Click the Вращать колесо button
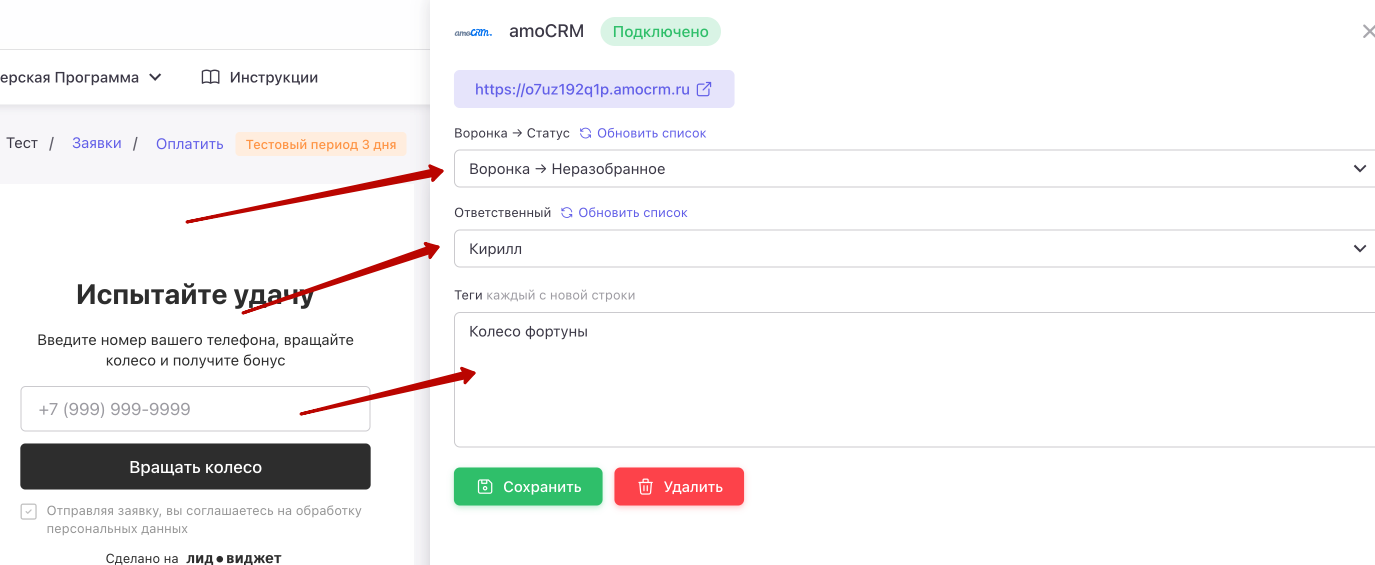This screenshot has width=1375, height=565. click(195, 467)
